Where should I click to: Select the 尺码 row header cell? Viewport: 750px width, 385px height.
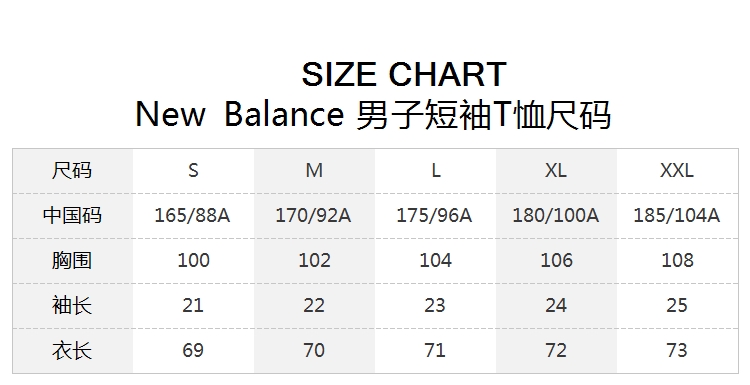[x=72, y=171]
